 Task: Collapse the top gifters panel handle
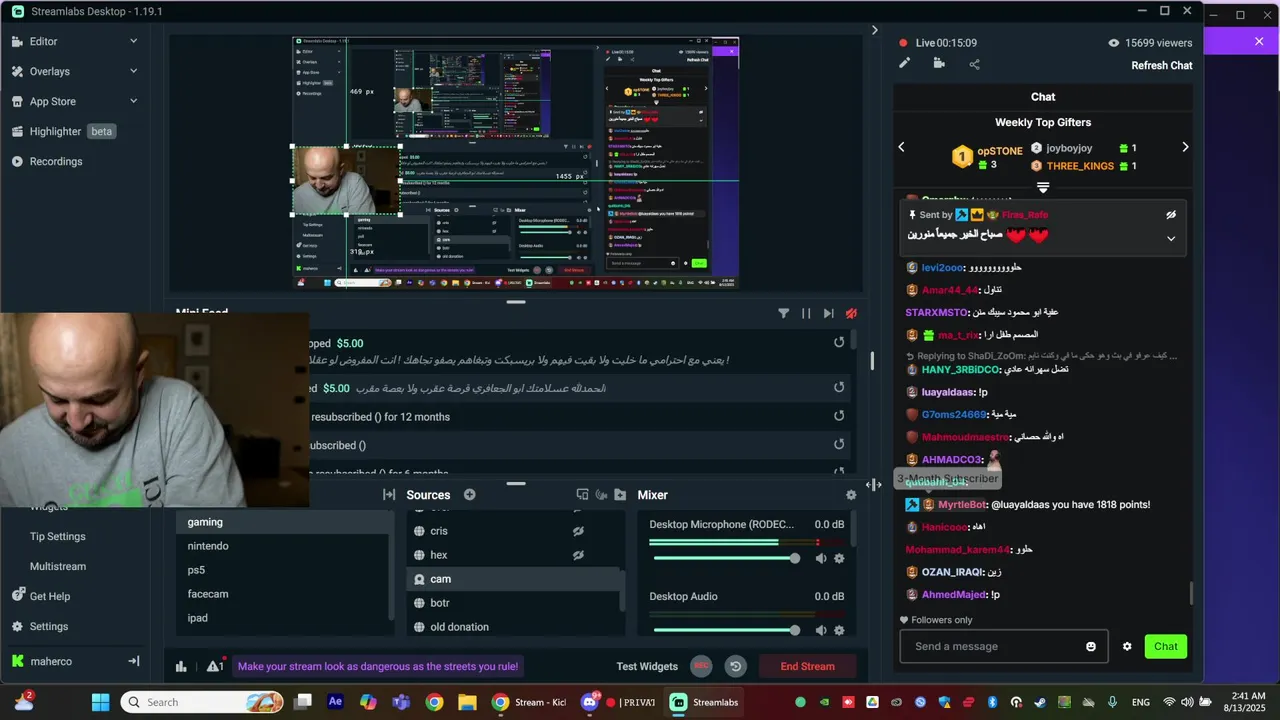click(x=1043, y=188)
